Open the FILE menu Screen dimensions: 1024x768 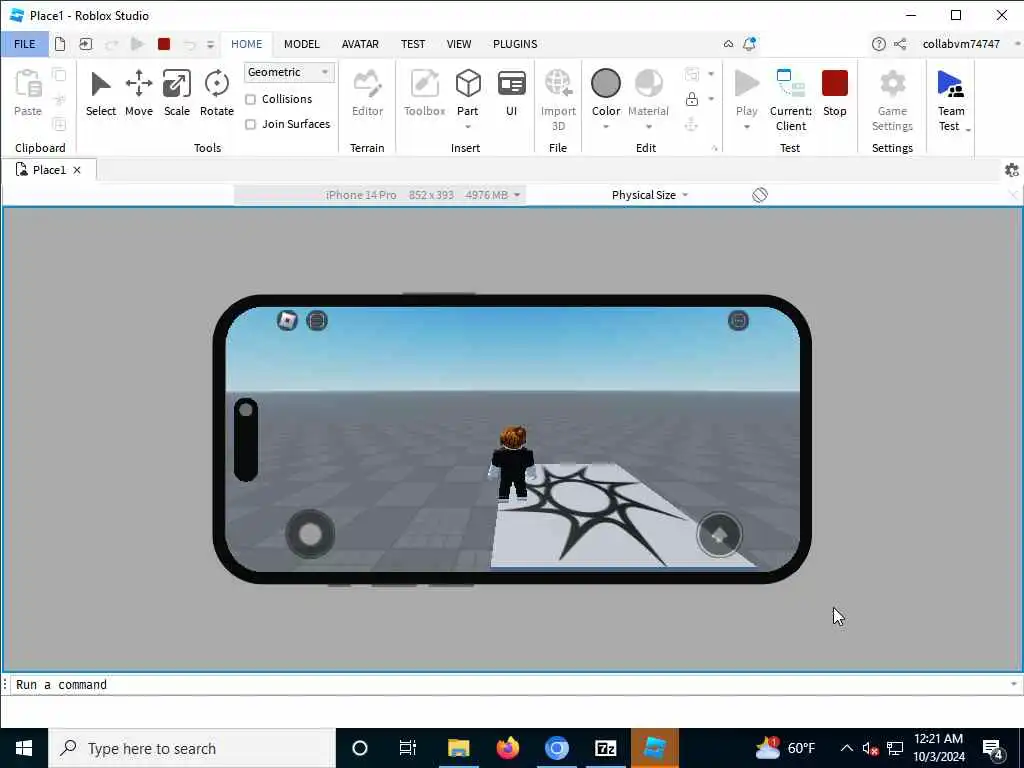coord(25,44)
